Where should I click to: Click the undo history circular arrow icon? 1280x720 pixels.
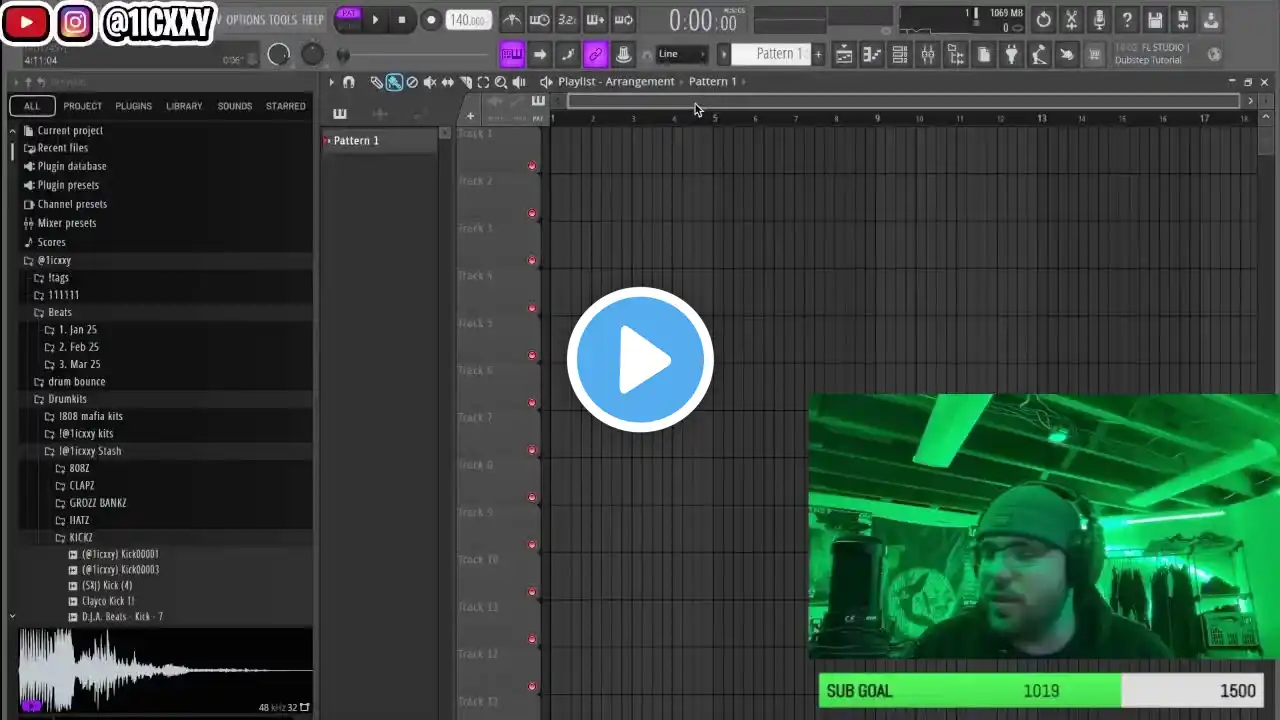[1043, 19]
